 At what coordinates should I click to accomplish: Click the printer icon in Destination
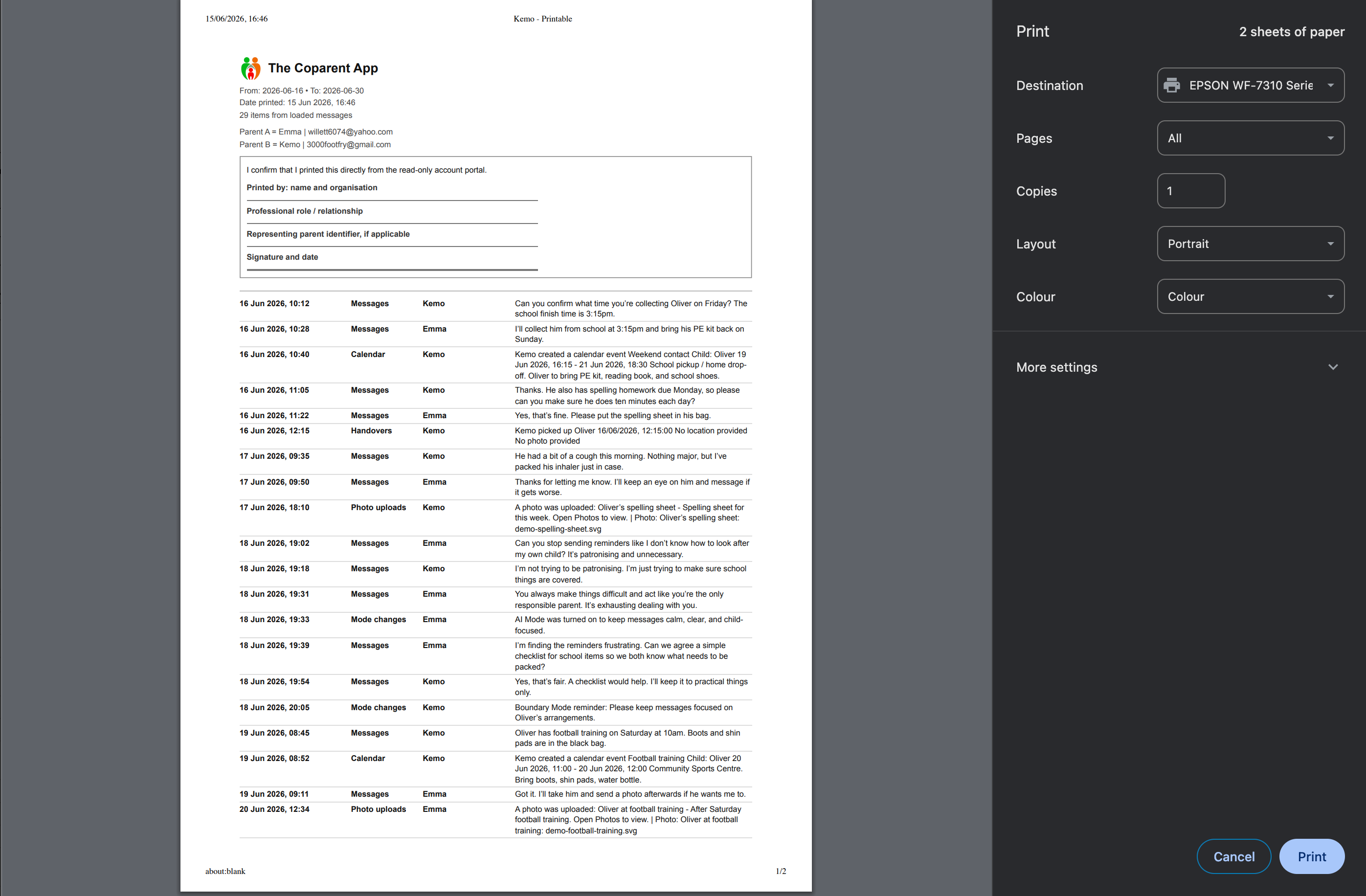(1171, 86)
